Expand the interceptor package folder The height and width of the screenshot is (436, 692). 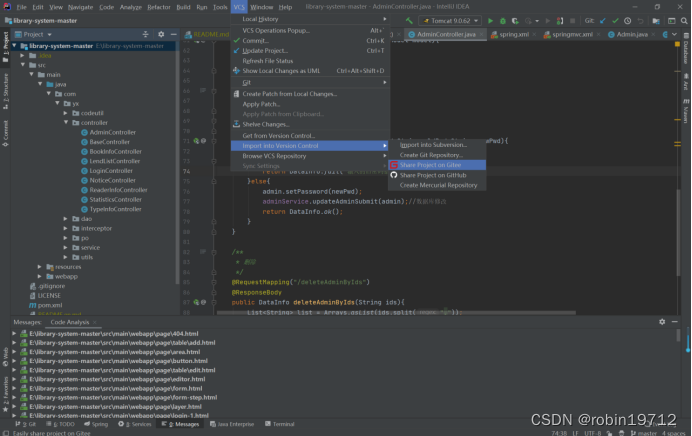(x=66, y=228)
